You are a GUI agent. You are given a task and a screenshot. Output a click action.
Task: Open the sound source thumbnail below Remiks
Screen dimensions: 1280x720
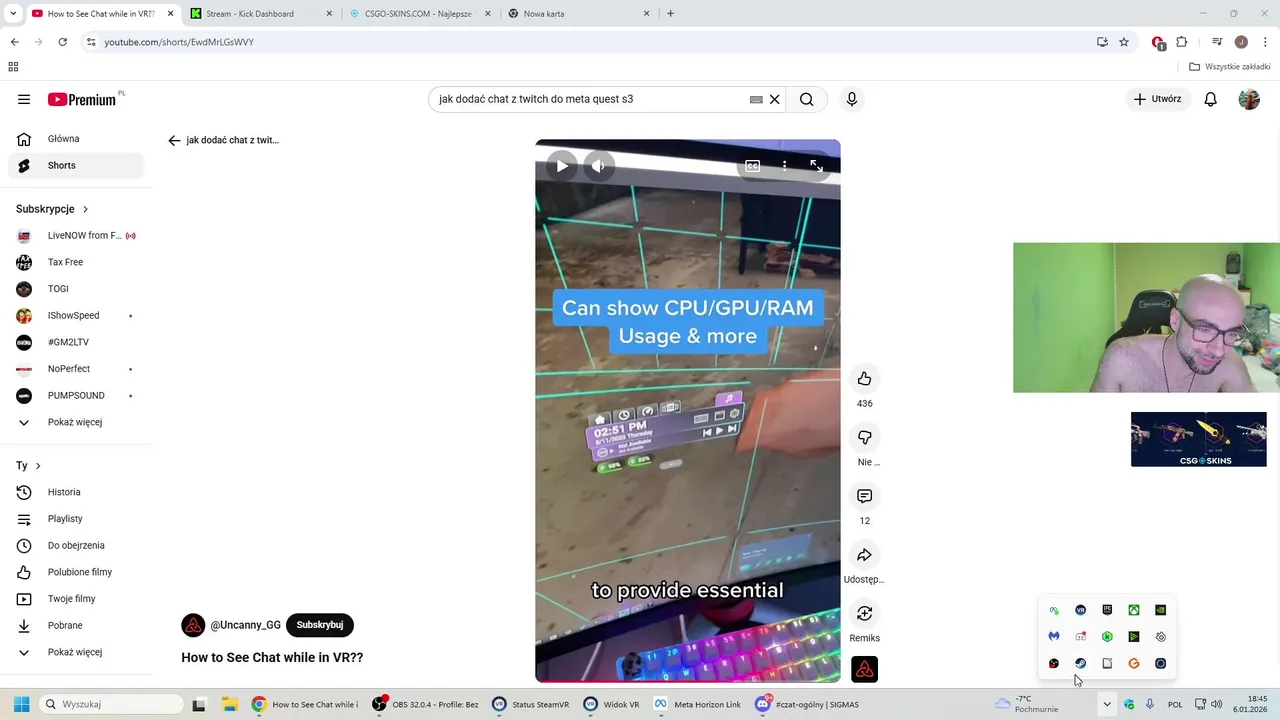click(865, 670)
